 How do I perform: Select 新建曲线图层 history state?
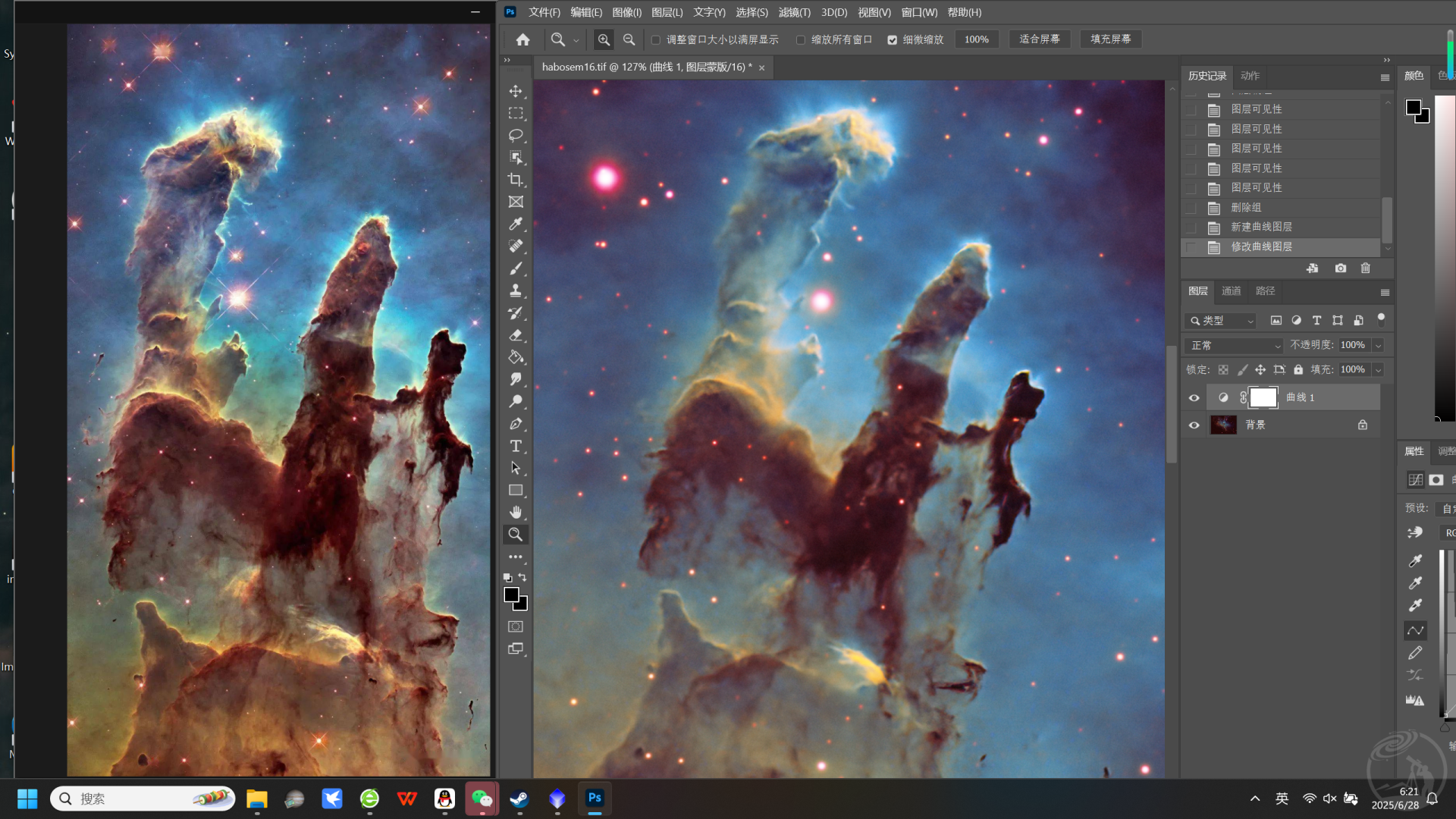point(1282,227)
